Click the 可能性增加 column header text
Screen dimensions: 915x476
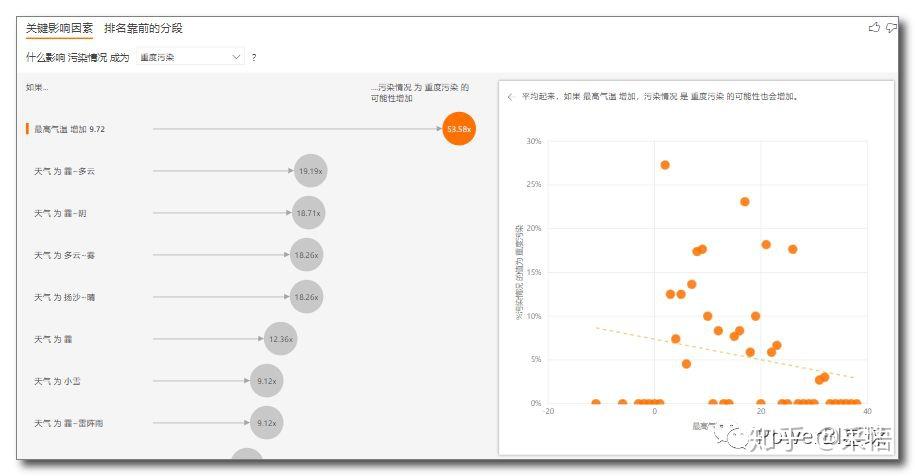coord(392,99)
